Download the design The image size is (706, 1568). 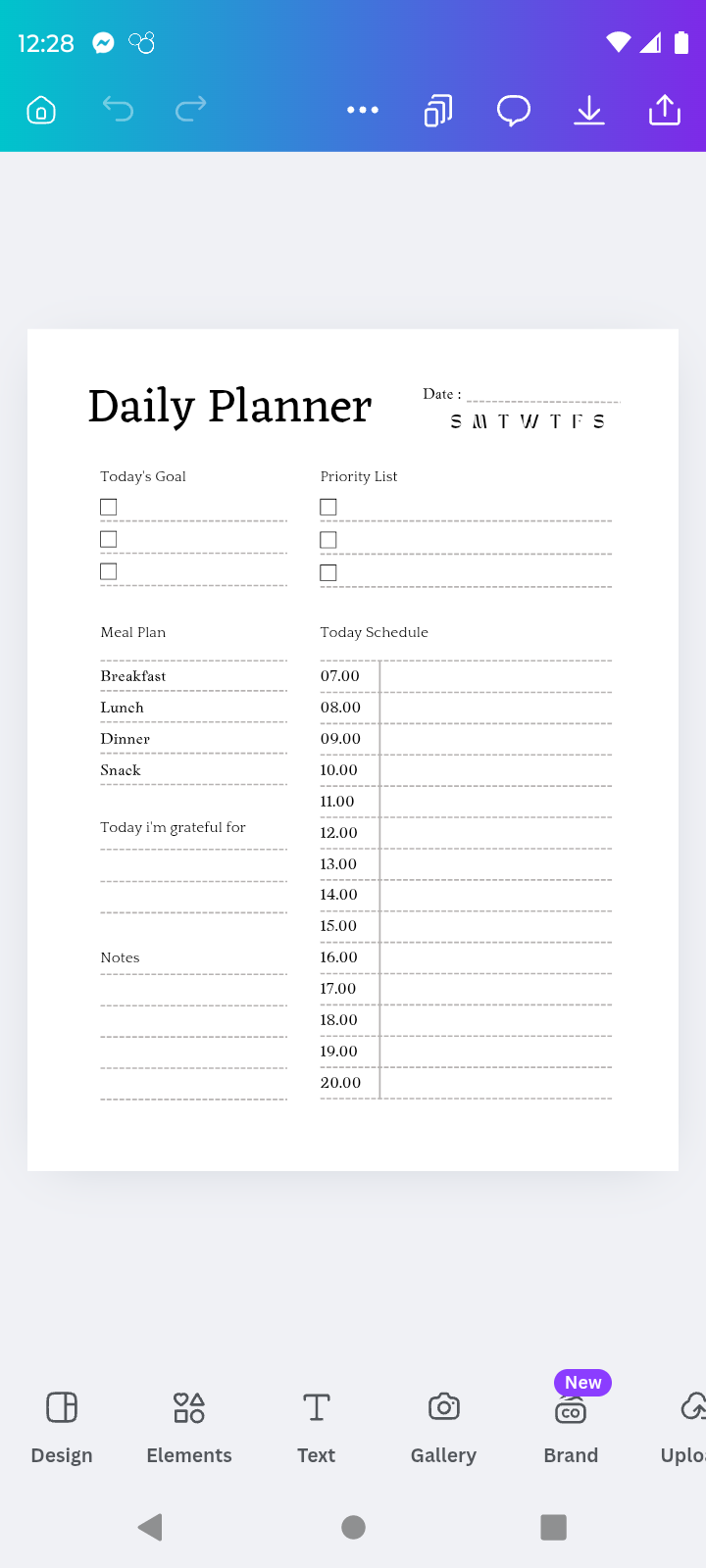(x=588, y=110)
